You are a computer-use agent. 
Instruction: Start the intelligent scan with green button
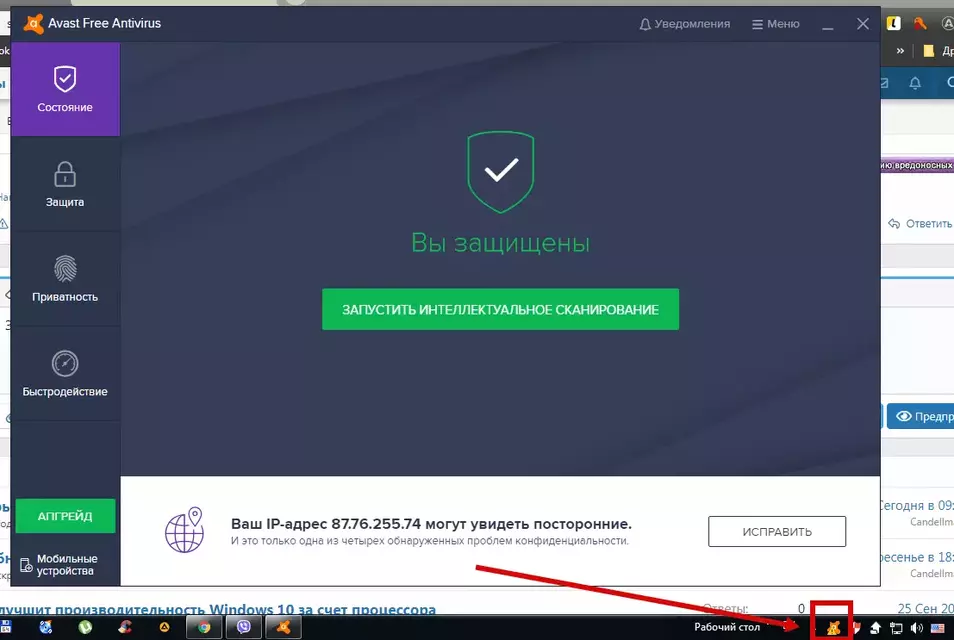point(500,309)
